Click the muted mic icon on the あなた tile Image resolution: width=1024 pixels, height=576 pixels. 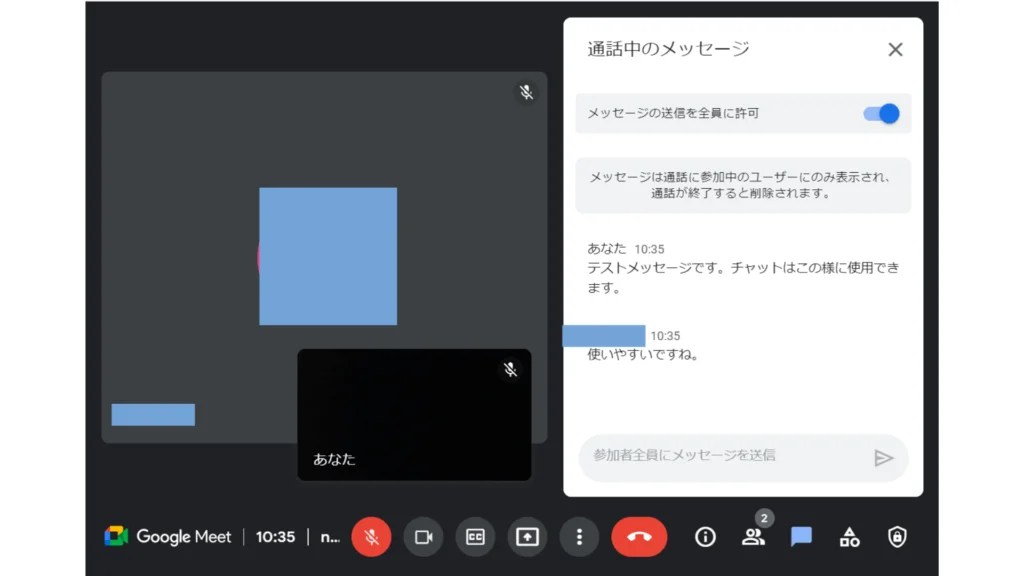(510, 370)
